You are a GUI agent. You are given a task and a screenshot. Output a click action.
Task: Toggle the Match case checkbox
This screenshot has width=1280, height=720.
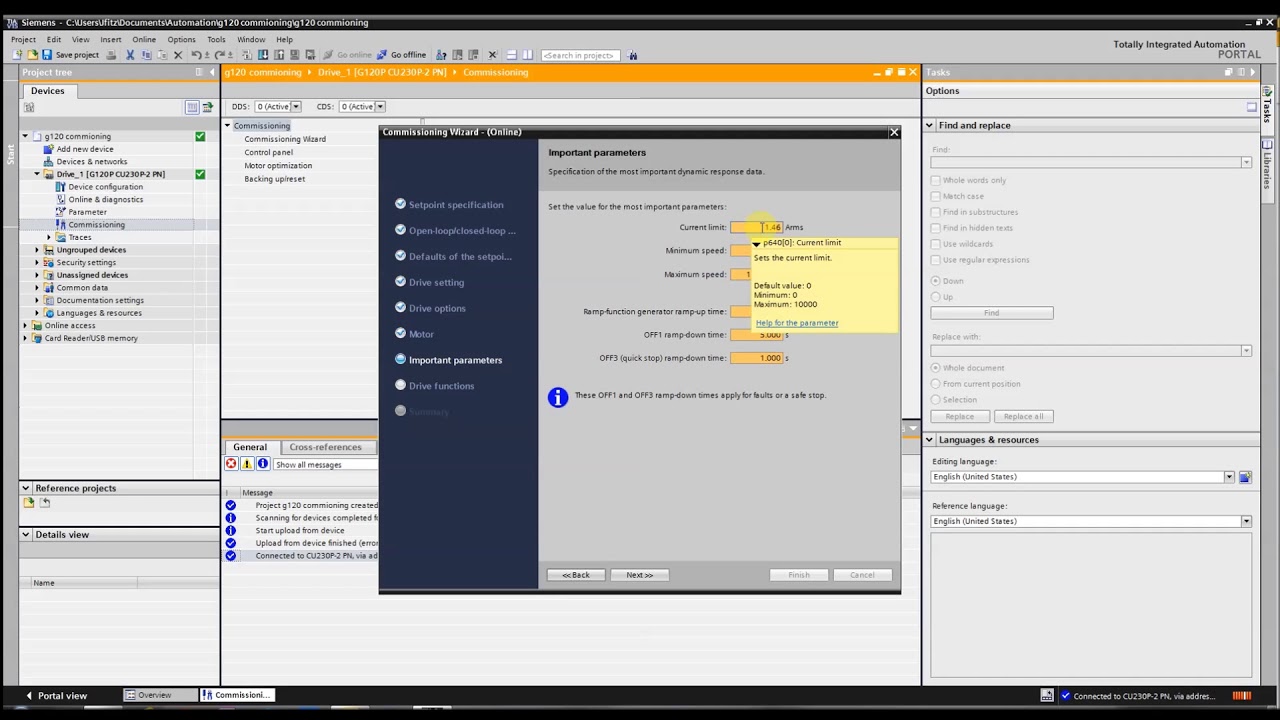pos(936,196)
